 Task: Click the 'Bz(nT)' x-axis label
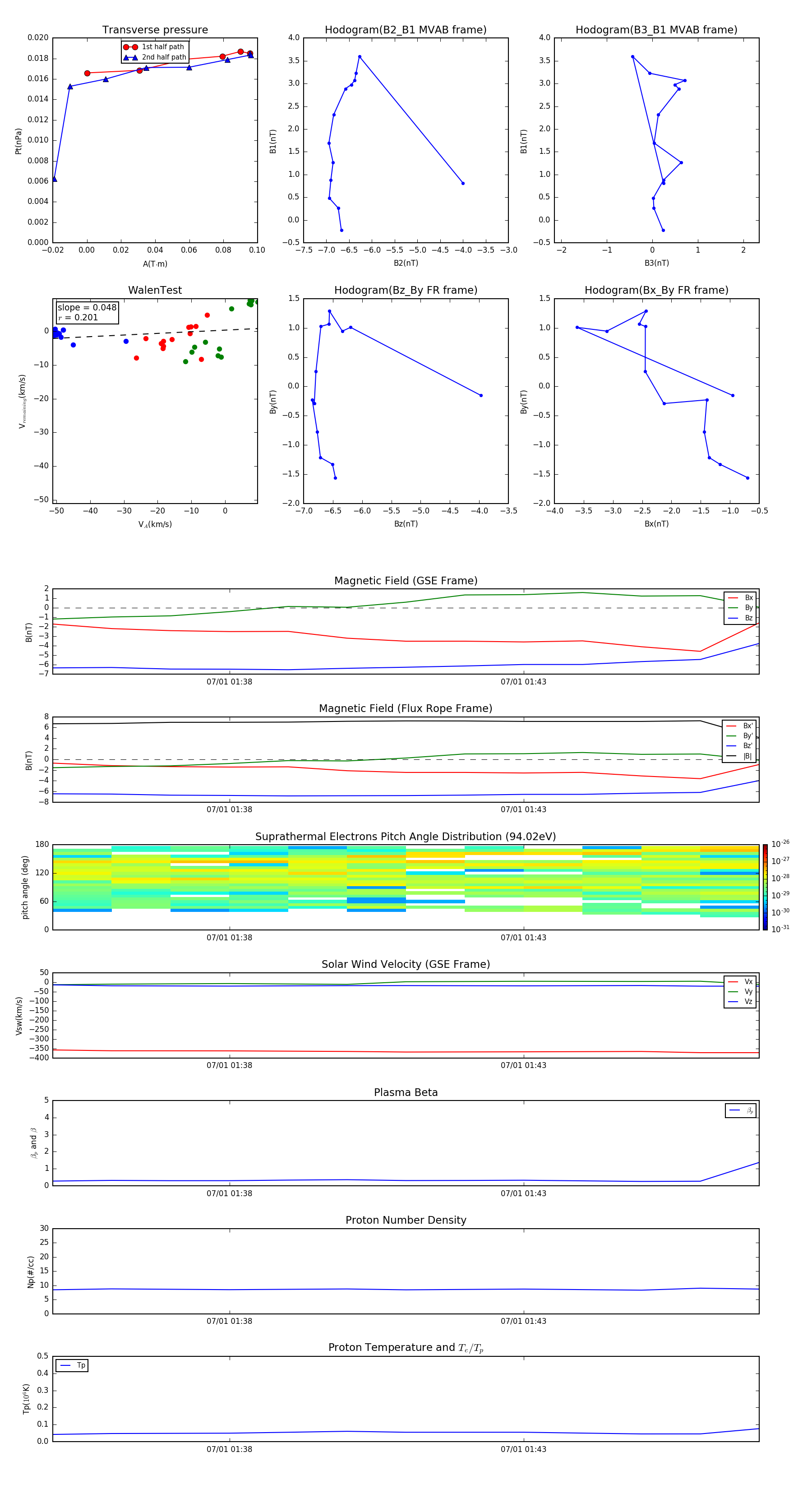406,524
